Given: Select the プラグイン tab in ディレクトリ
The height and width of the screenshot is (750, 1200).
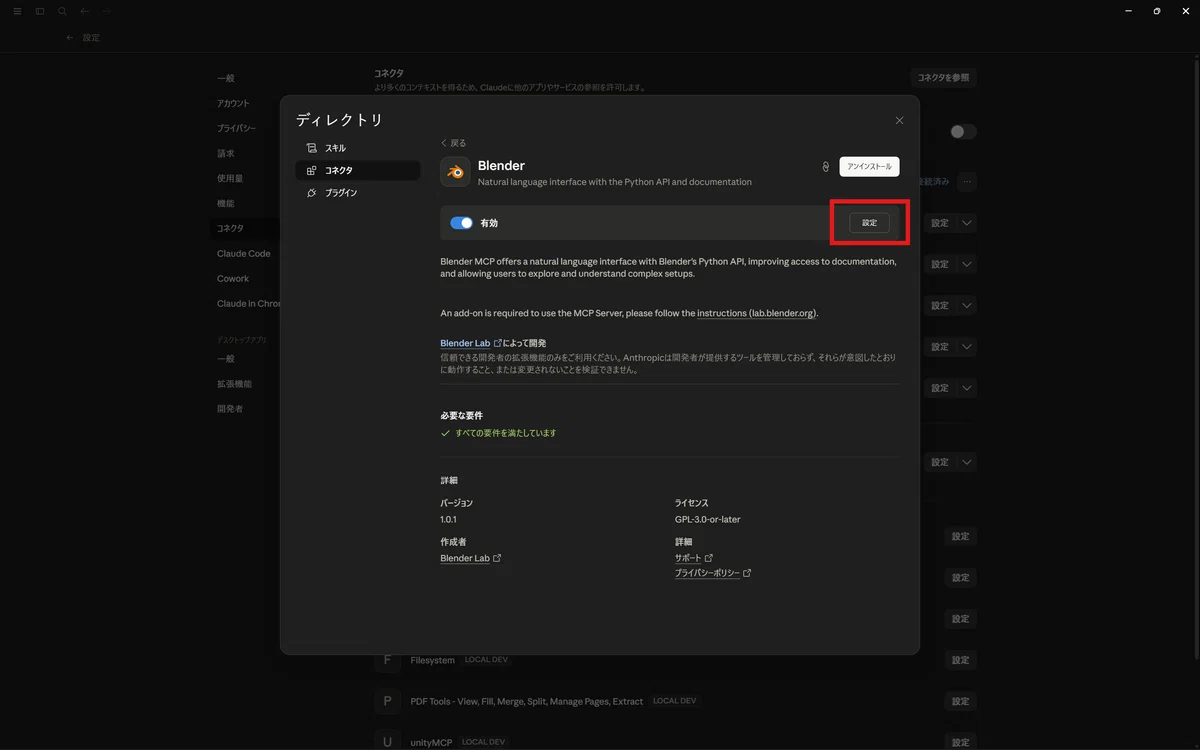Looking at the screenshot, I should click(358, 192).
